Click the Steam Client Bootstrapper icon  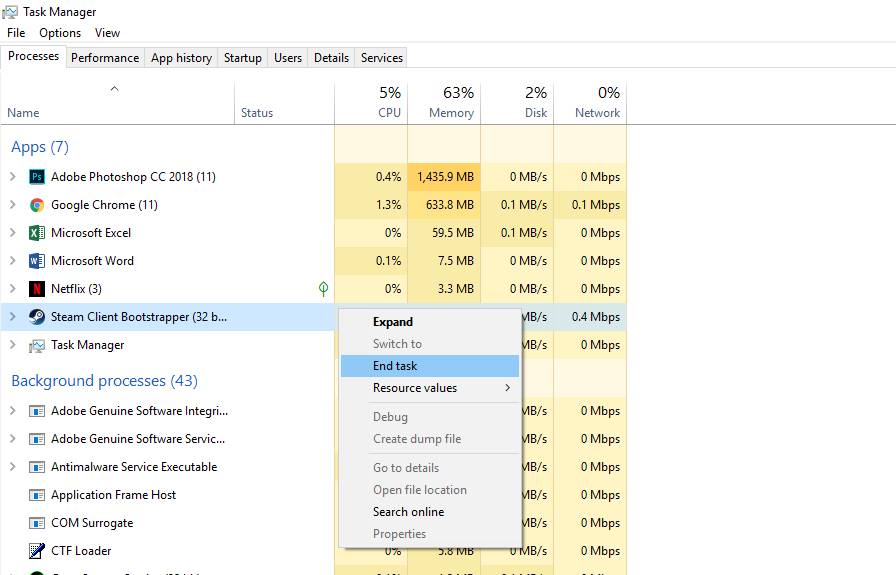coord(37,317)
